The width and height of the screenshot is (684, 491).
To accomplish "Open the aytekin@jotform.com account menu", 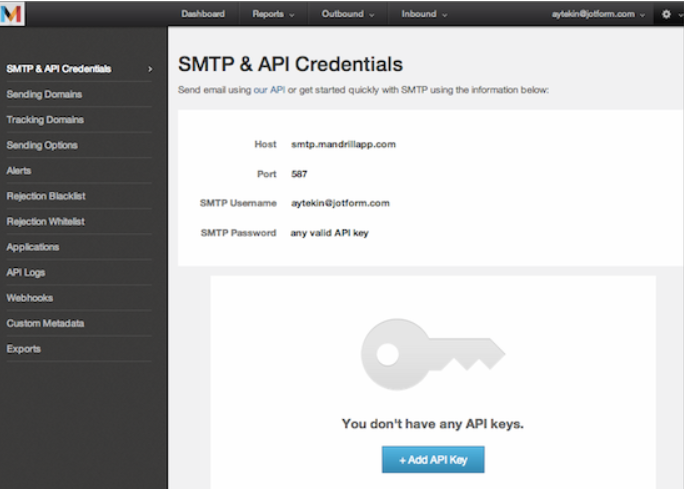I will (598, 14).
